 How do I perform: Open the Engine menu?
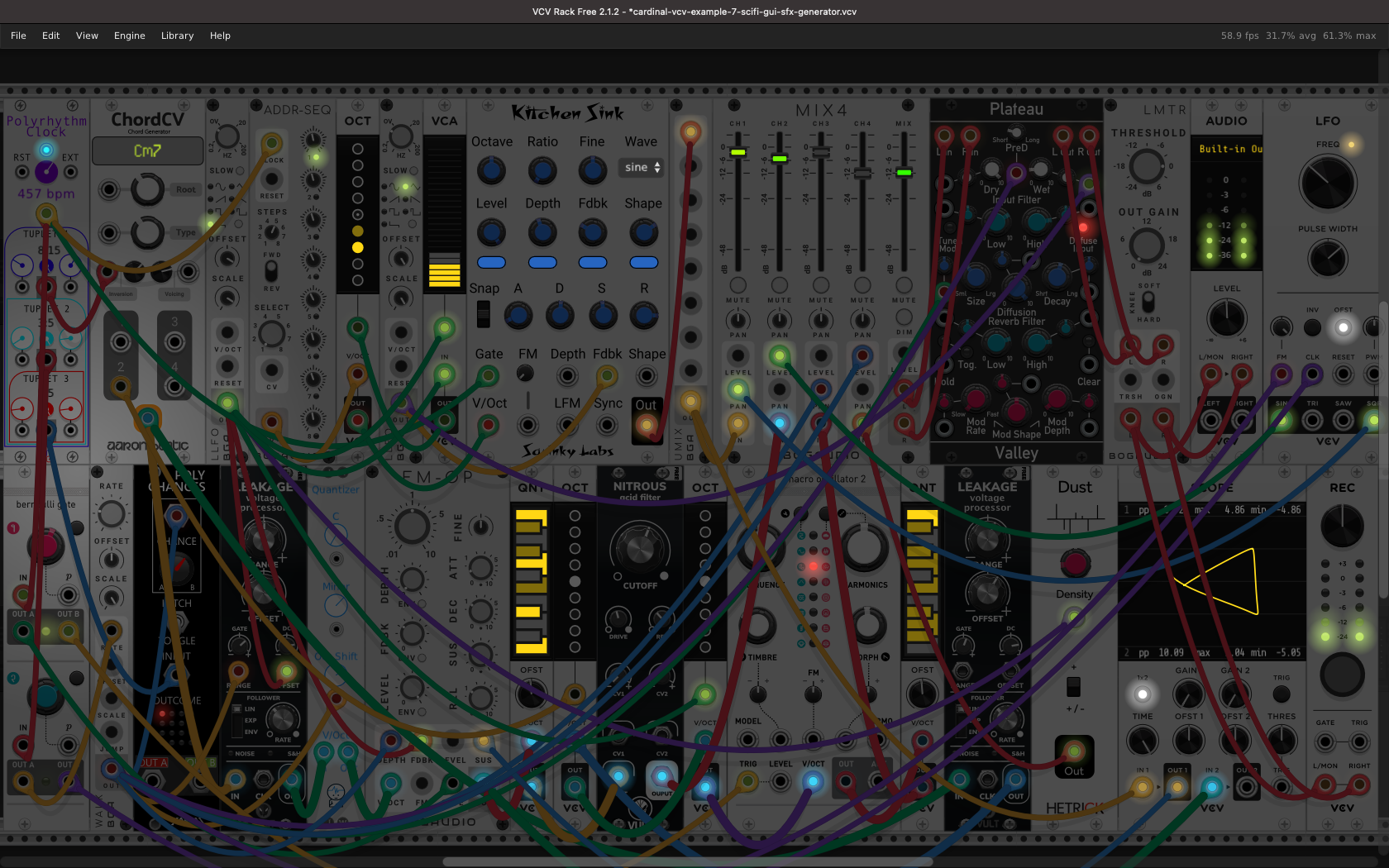coord(129,36)
